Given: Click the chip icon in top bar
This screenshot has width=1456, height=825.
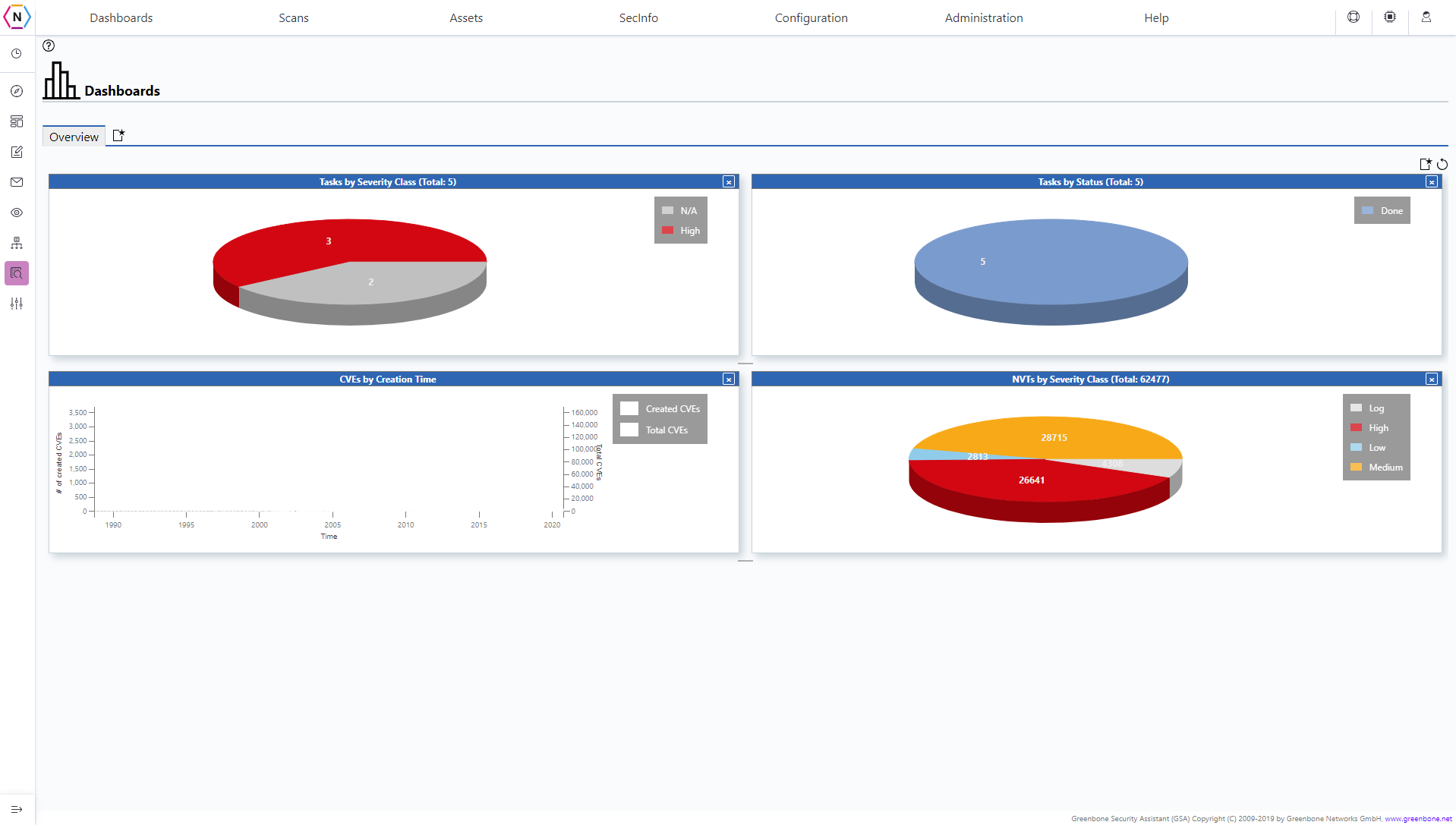Looking at the screenshot, I should pos(1390,17).
